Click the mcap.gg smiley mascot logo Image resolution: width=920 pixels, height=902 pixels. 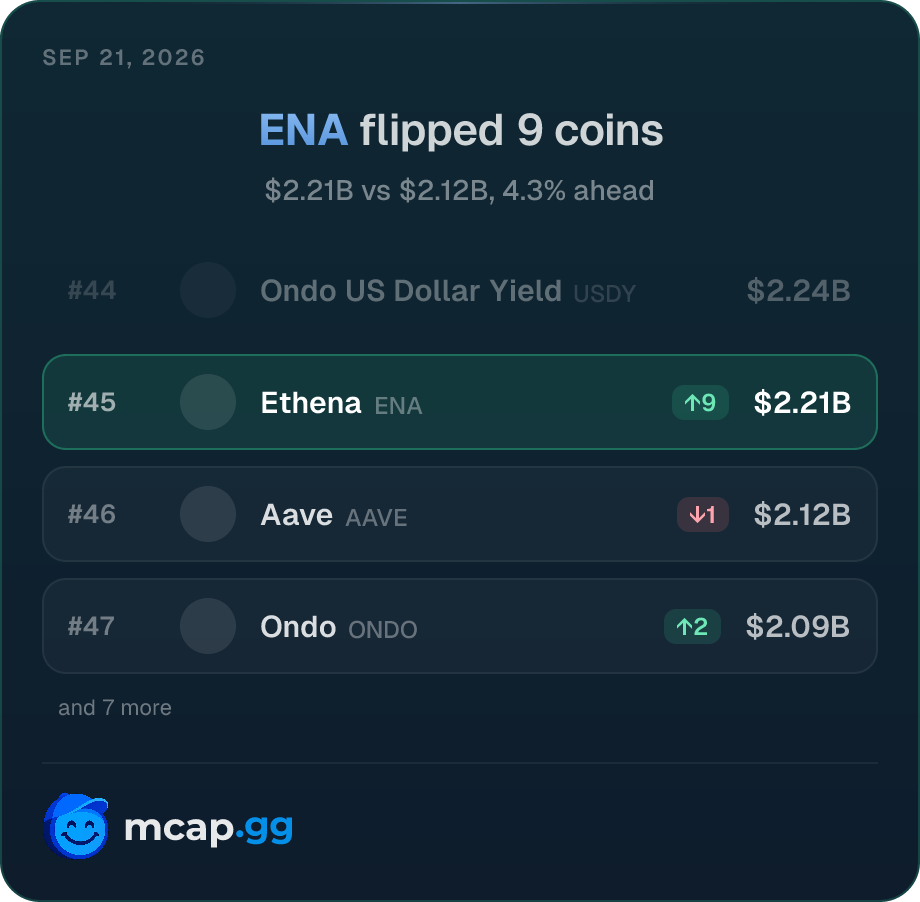pyautogui.click(x=76, y=826)
